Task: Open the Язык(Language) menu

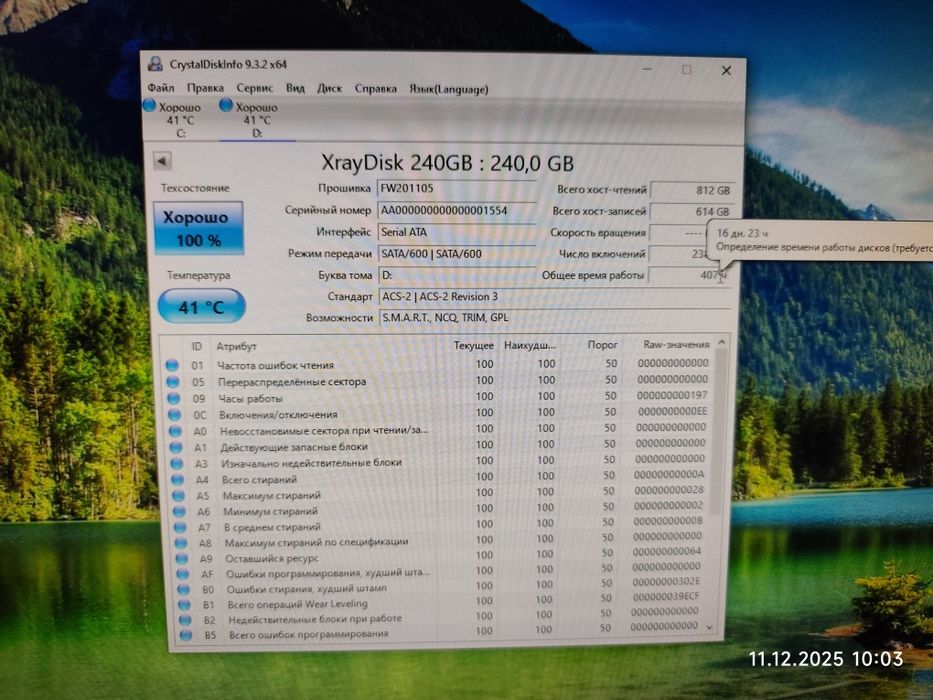Action: (449, 89)
